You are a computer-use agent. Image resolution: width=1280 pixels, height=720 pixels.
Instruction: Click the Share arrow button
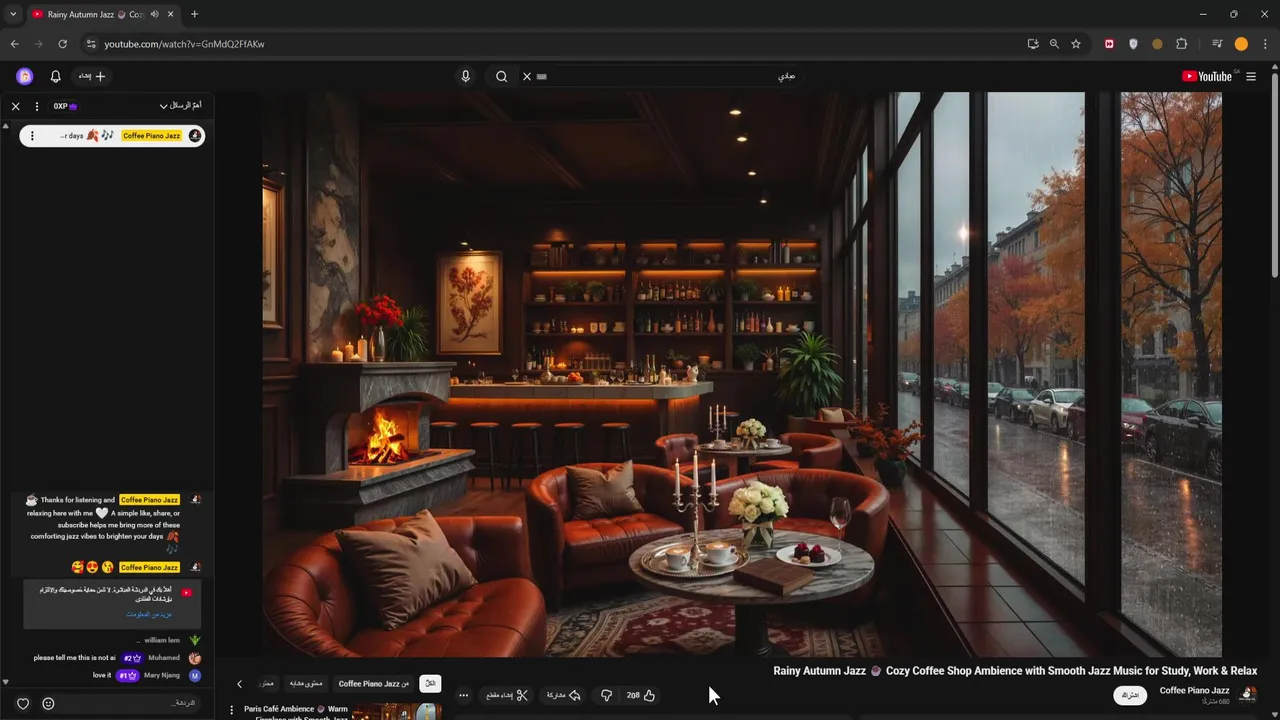pyautogui.click(x=563, y=695)
